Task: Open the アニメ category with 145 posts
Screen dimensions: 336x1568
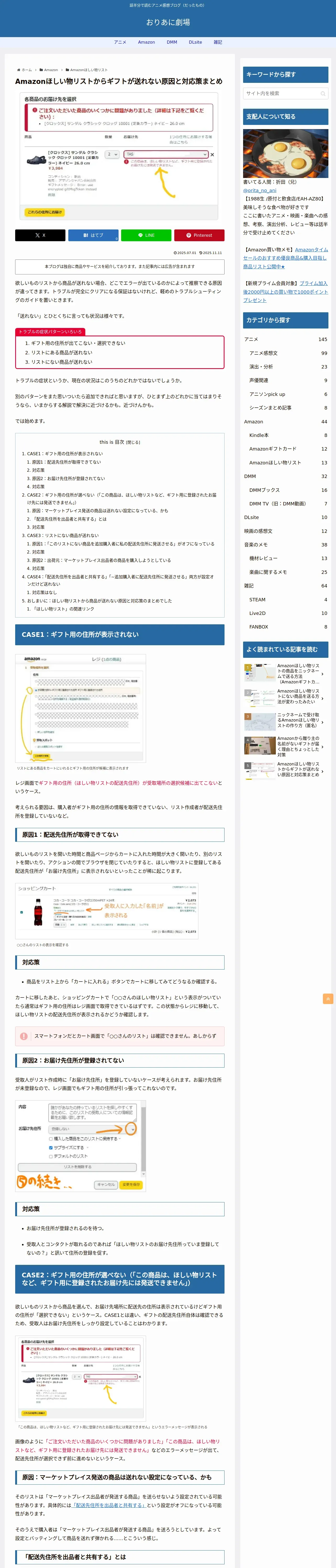Action: pos(285,340)
